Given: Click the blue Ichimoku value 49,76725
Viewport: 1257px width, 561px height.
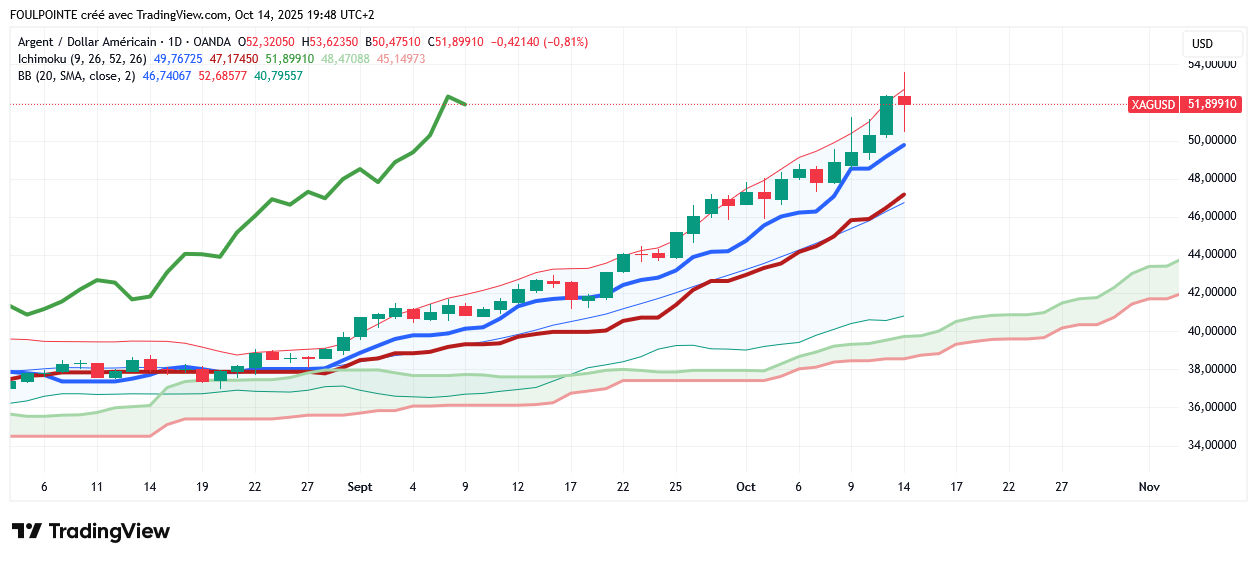Looking at the screenshot, I should [178, 59].
